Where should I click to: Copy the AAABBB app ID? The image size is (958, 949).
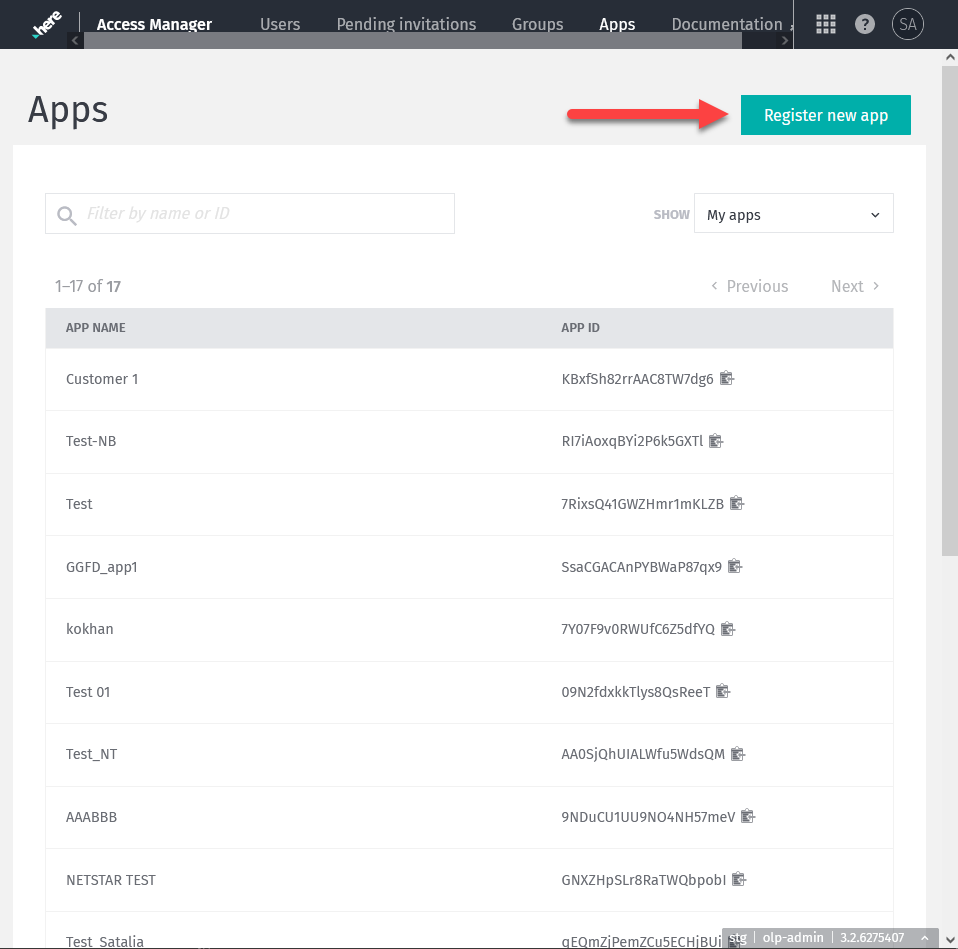tap(748, 816)
